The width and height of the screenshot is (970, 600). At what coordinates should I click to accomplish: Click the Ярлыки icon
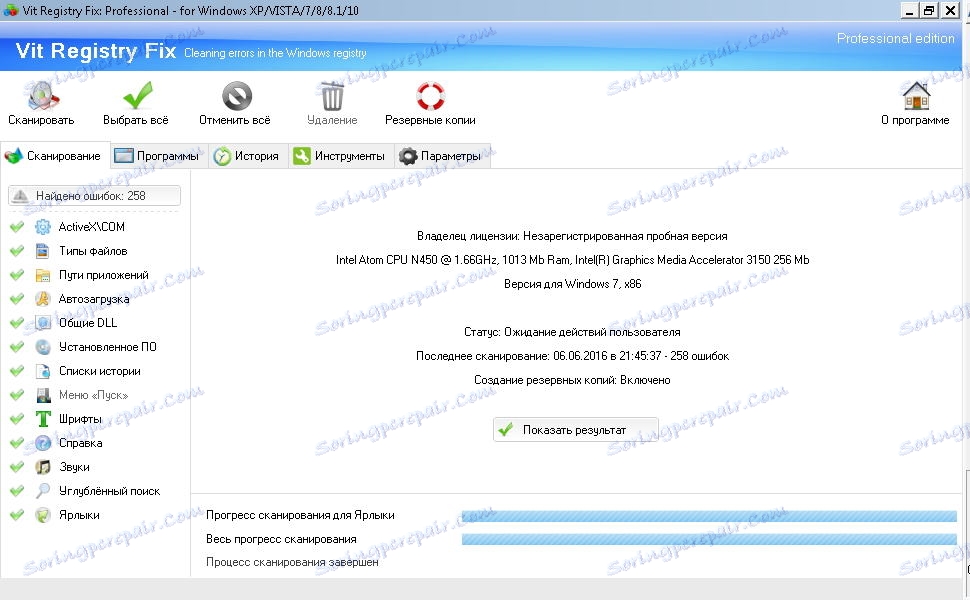tap(43, 515)
